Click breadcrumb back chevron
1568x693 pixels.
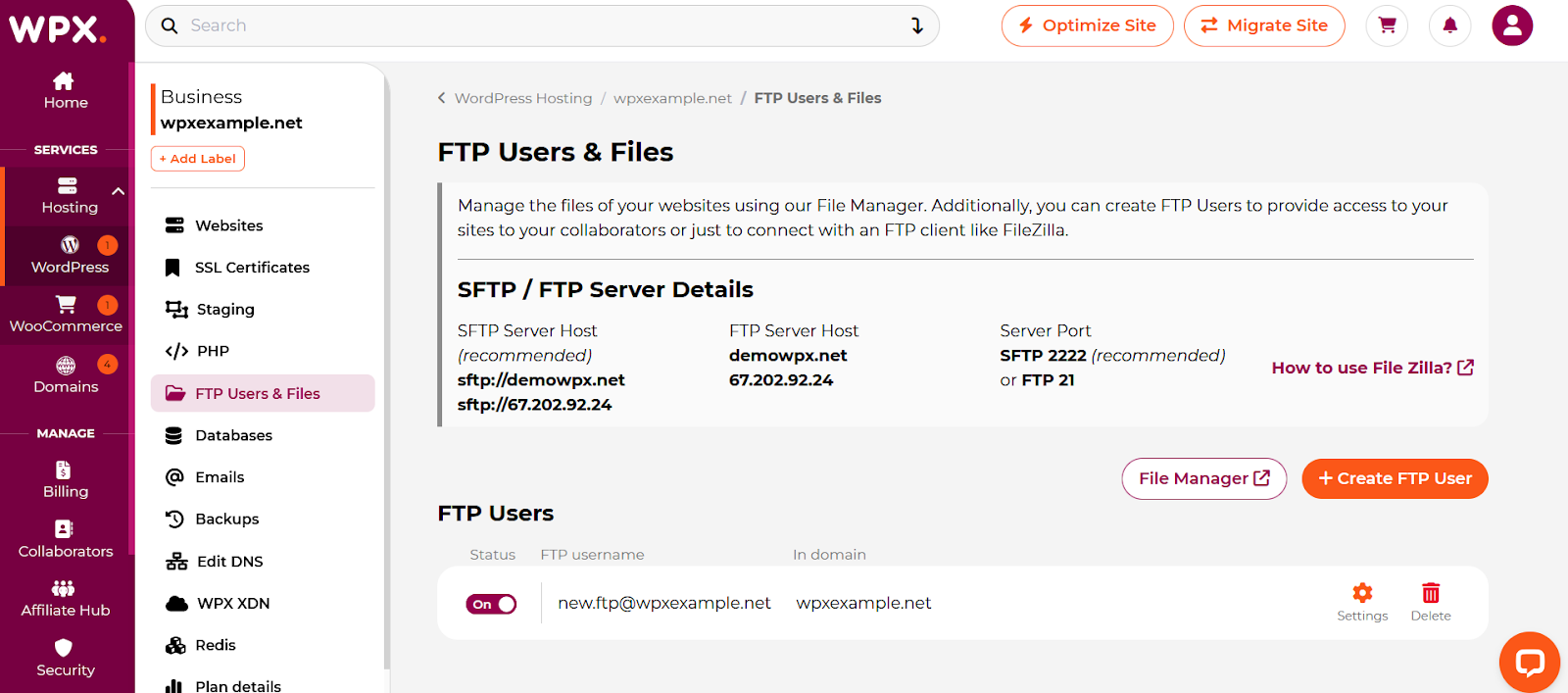pos(441,98)
